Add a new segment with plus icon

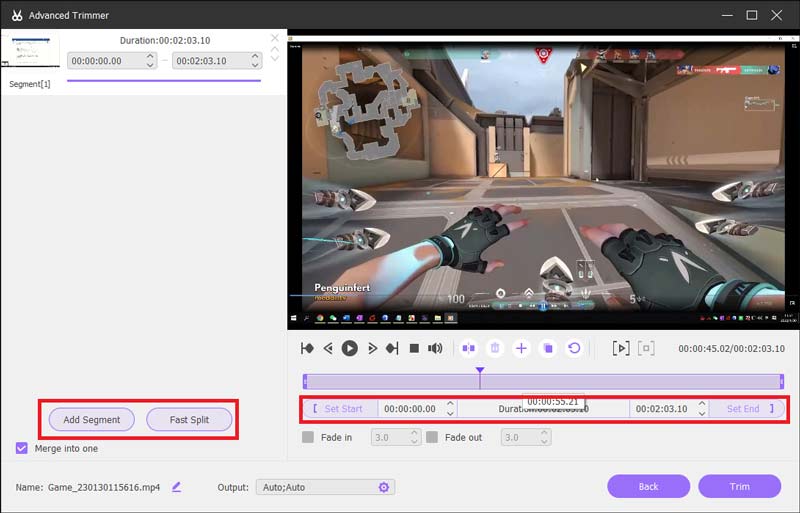pos(521,349)
